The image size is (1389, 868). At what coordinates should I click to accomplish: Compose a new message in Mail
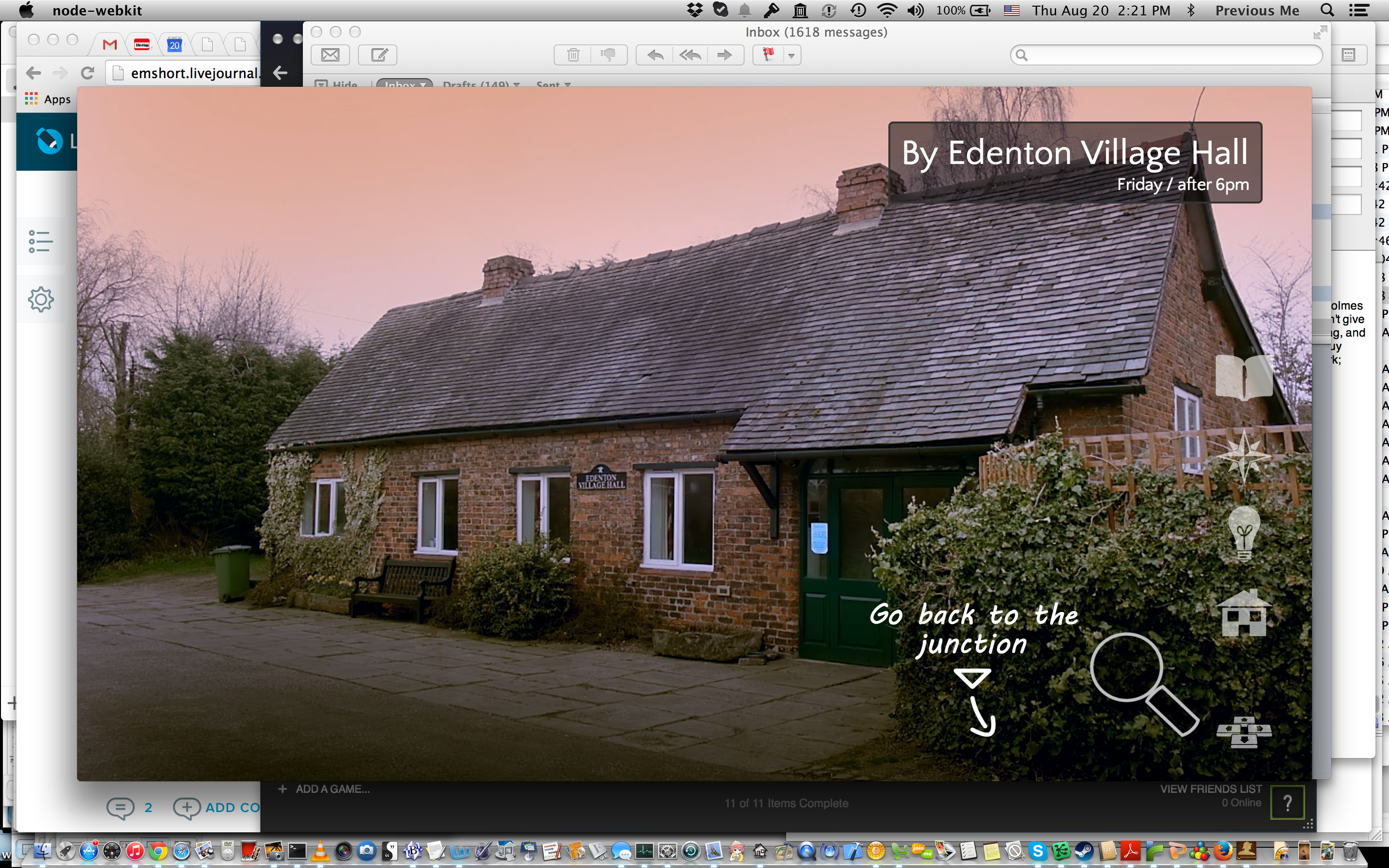click(x=378, y=55)
